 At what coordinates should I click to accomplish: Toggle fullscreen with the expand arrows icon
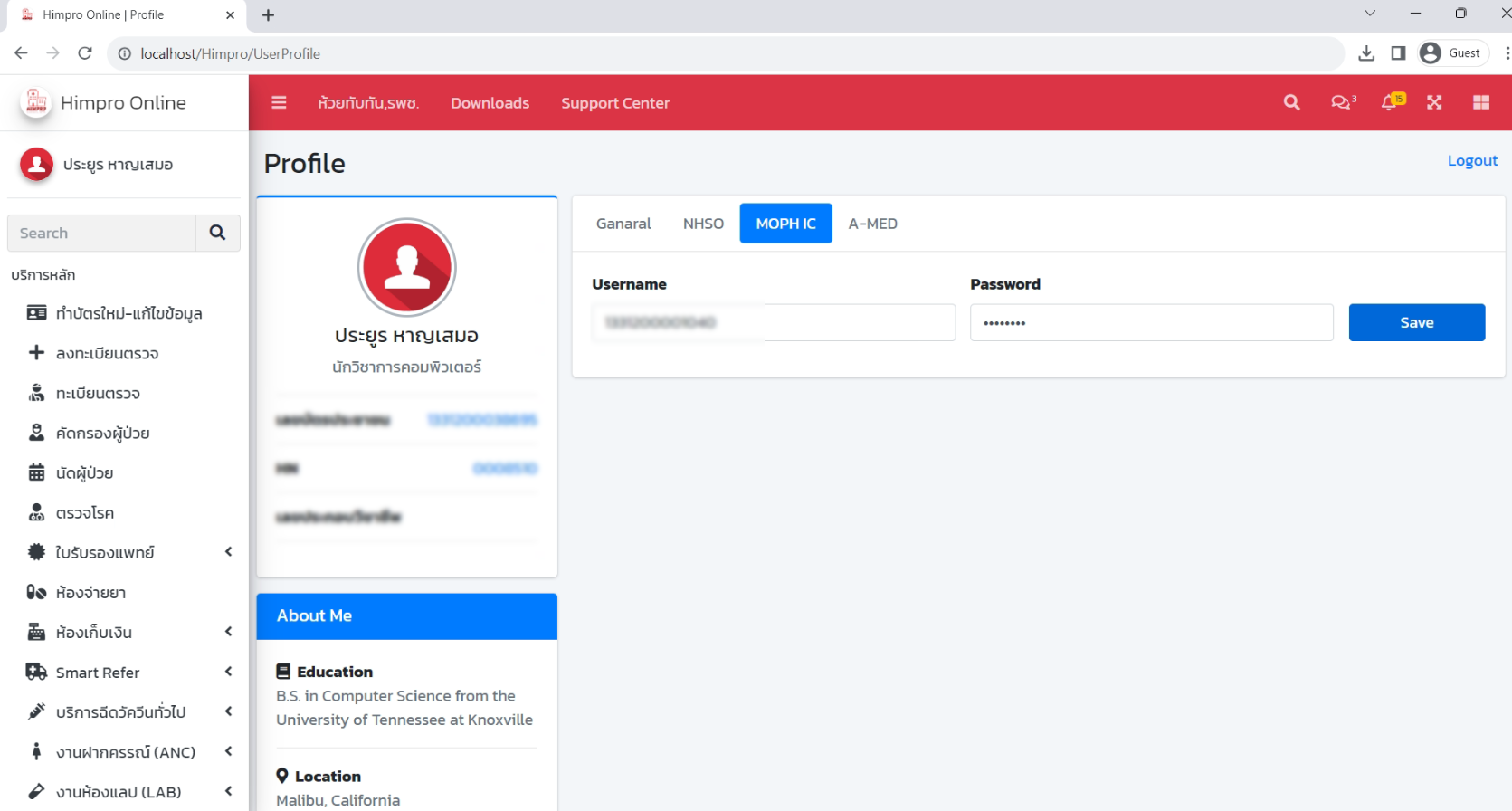click(x=1434, y=103)
